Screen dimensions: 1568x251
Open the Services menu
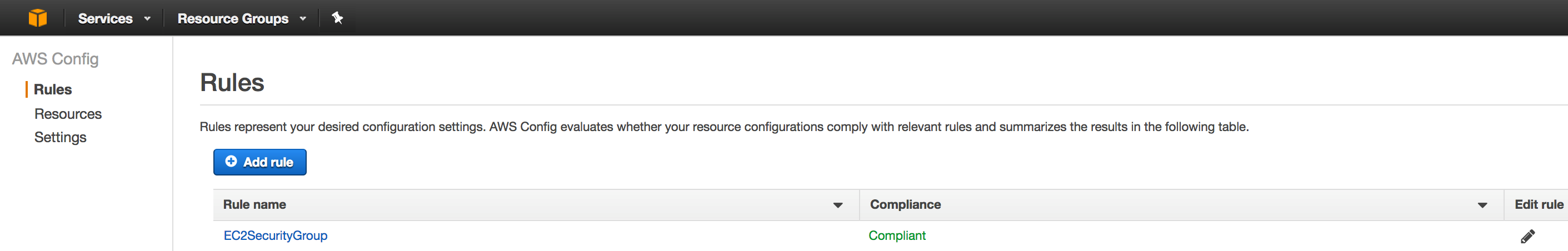106,18
